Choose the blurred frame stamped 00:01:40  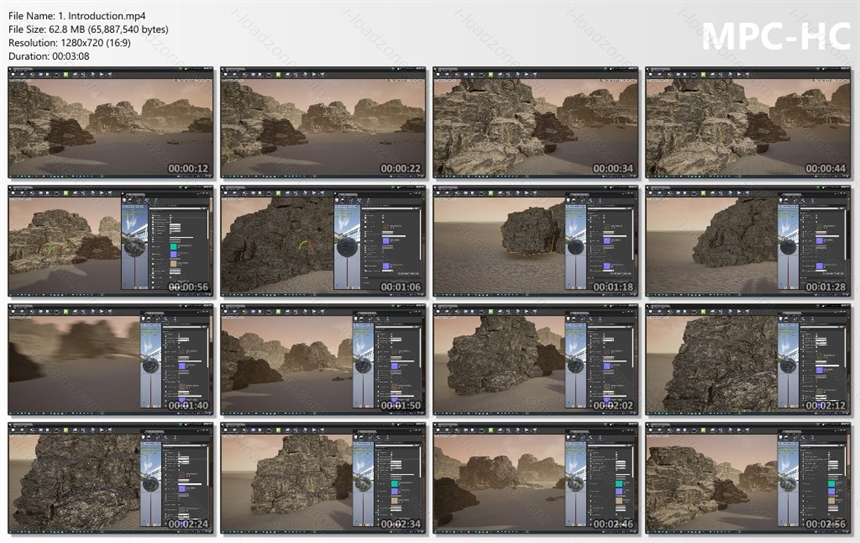(x=111, y=359)
